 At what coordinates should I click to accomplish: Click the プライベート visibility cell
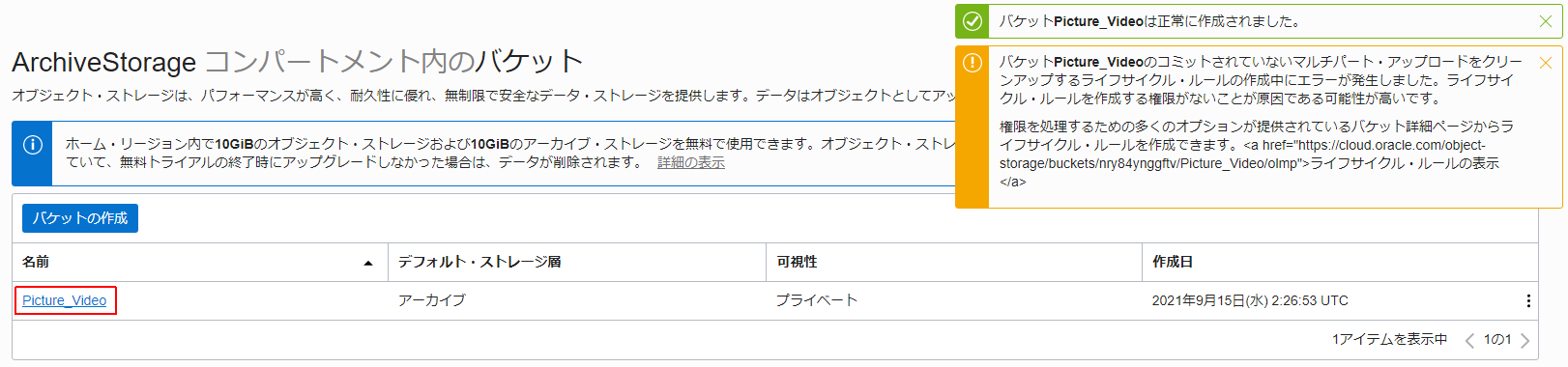[817, 300]
